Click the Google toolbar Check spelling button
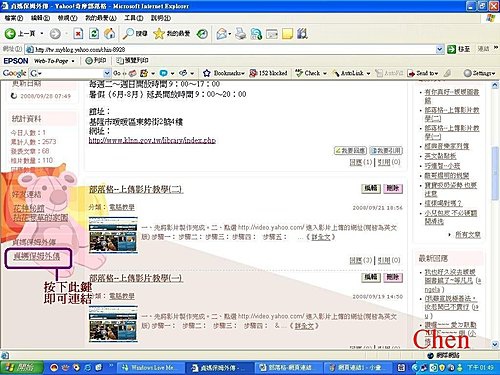The width and height of the screenshot is (500, 375). pyautogui.click(x=308, y=73)
